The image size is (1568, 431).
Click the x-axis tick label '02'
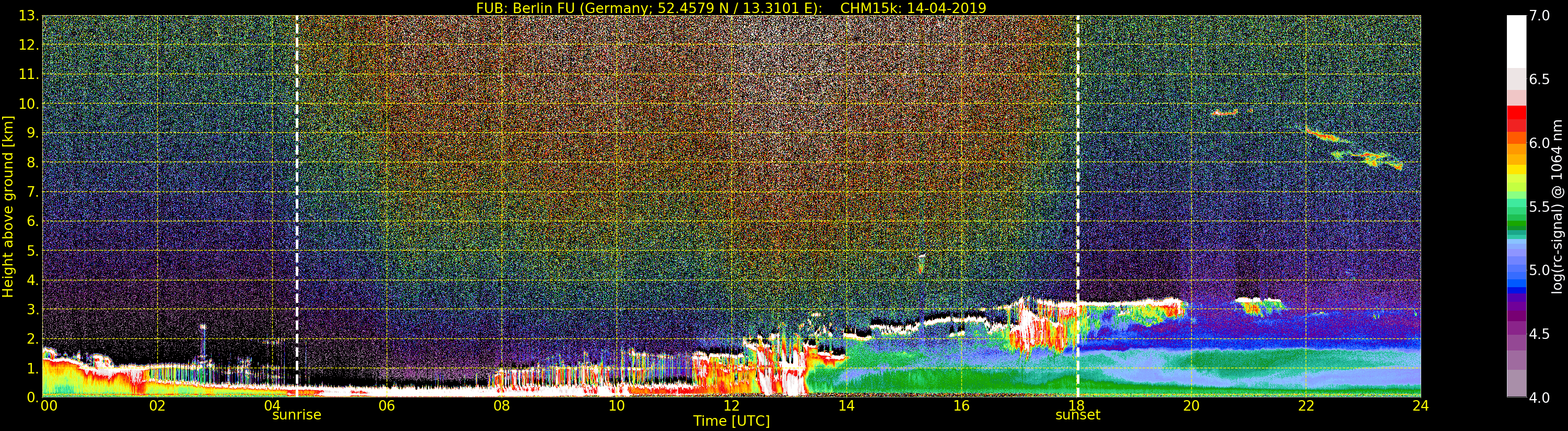tap(157, 406)
